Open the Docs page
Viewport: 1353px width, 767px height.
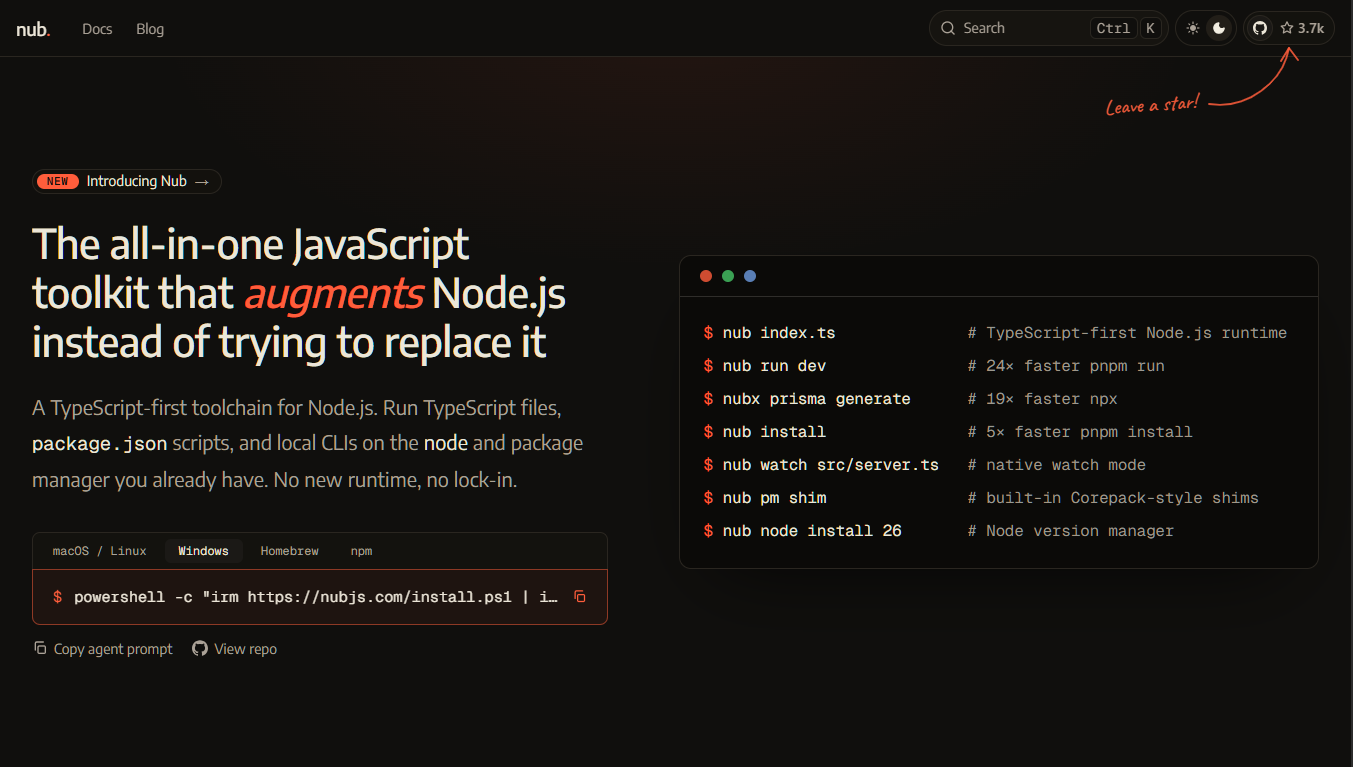[97, 29]
